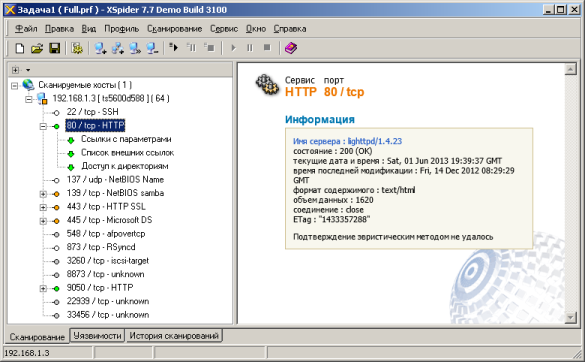The image size is (585, 362).
Task: Expand the 139 / tcp - NetBIOS samba node
Action: coord(43,194)
